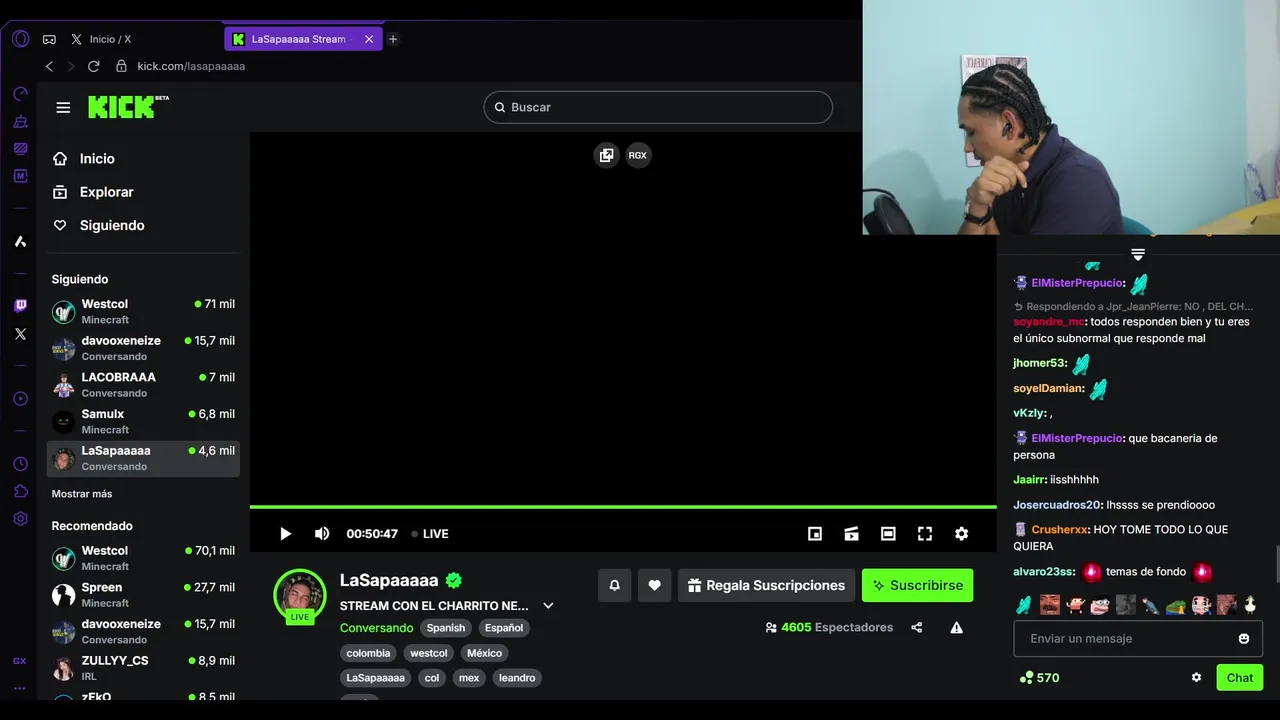Insert the goose emote in chat
The image size is (1280, 720).
tap(1250, 604)
